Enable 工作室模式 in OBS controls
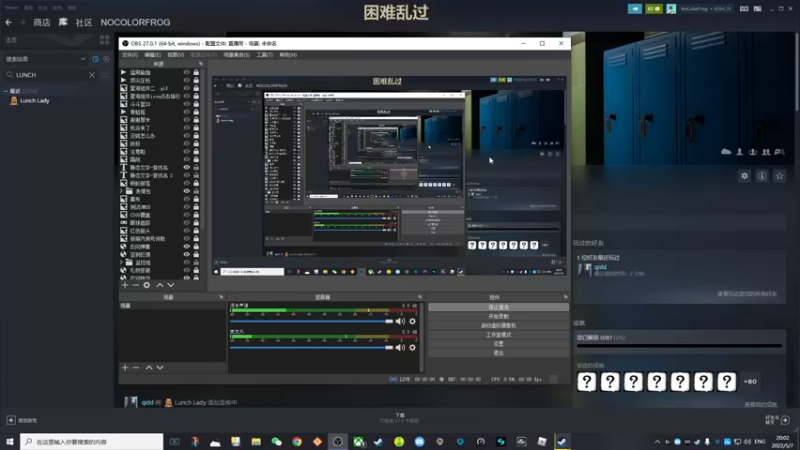 click(x=498, y=335)
